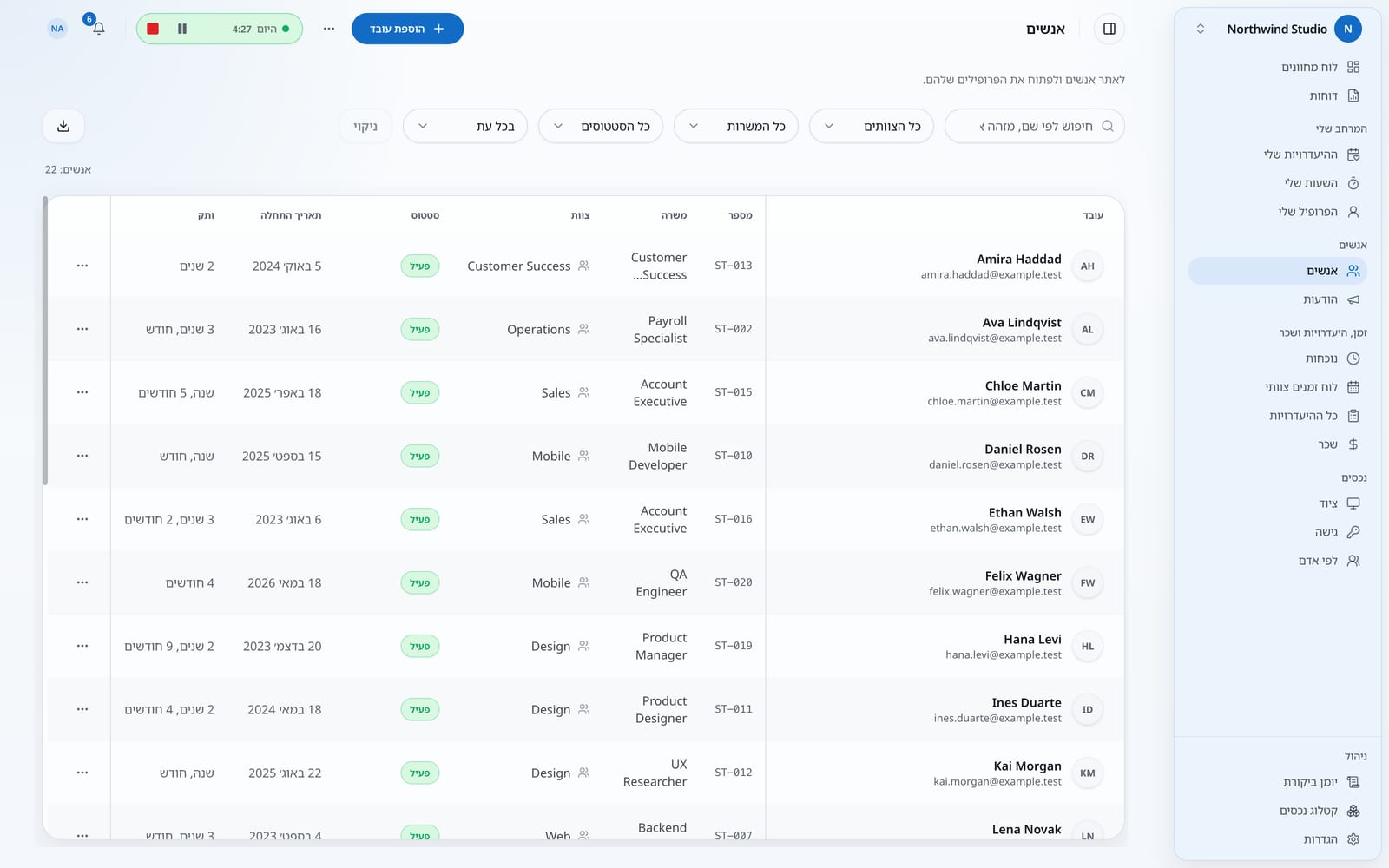This screenshot has height=868, width=1389.
Task: Click the Operations team for Ava Lindqvist
Action: coord(539,330)
